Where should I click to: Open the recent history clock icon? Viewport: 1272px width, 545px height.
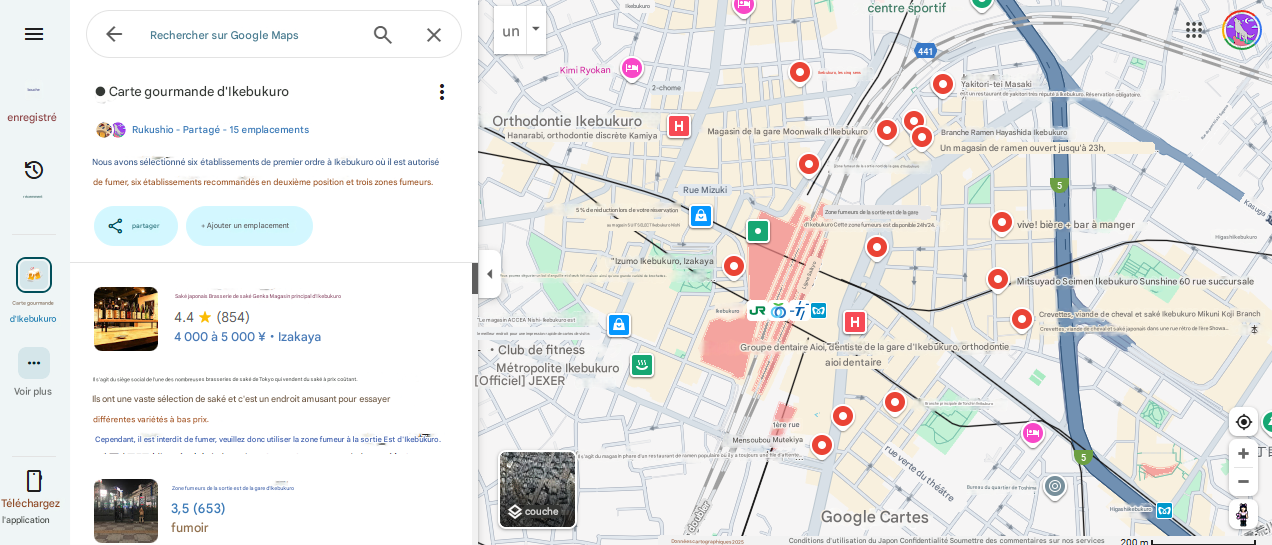click(34, 170)
